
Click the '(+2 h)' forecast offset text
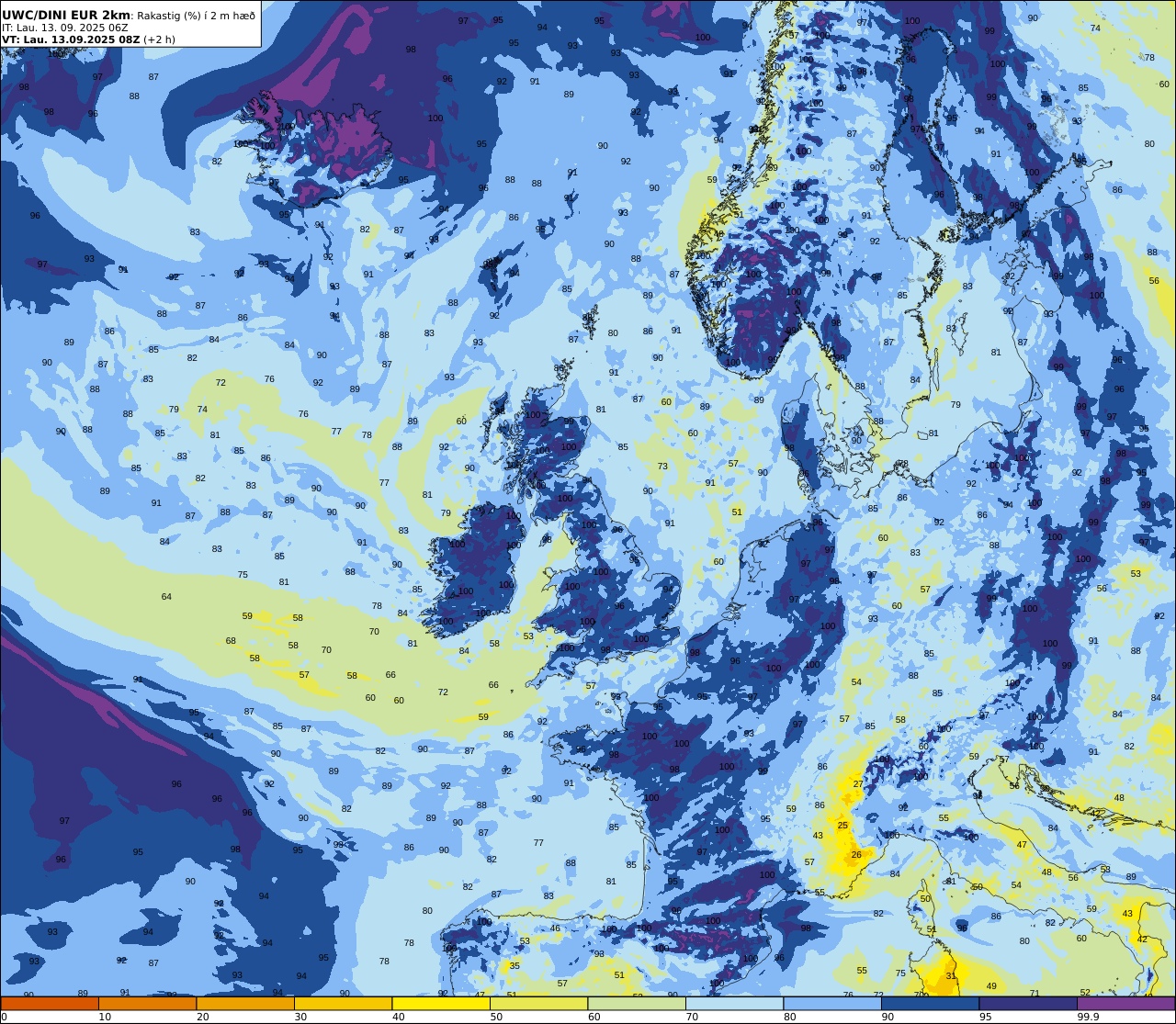(x=159, y=39)
